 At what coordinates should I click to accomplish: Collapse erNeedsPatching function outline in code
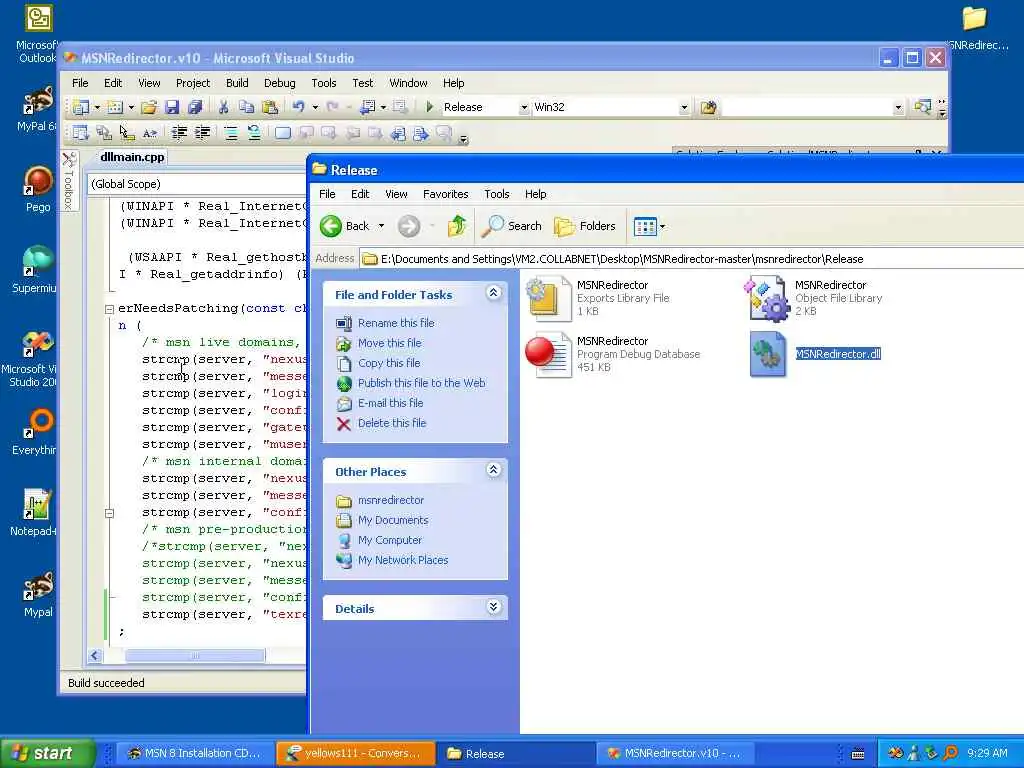[x=109, y=309]
